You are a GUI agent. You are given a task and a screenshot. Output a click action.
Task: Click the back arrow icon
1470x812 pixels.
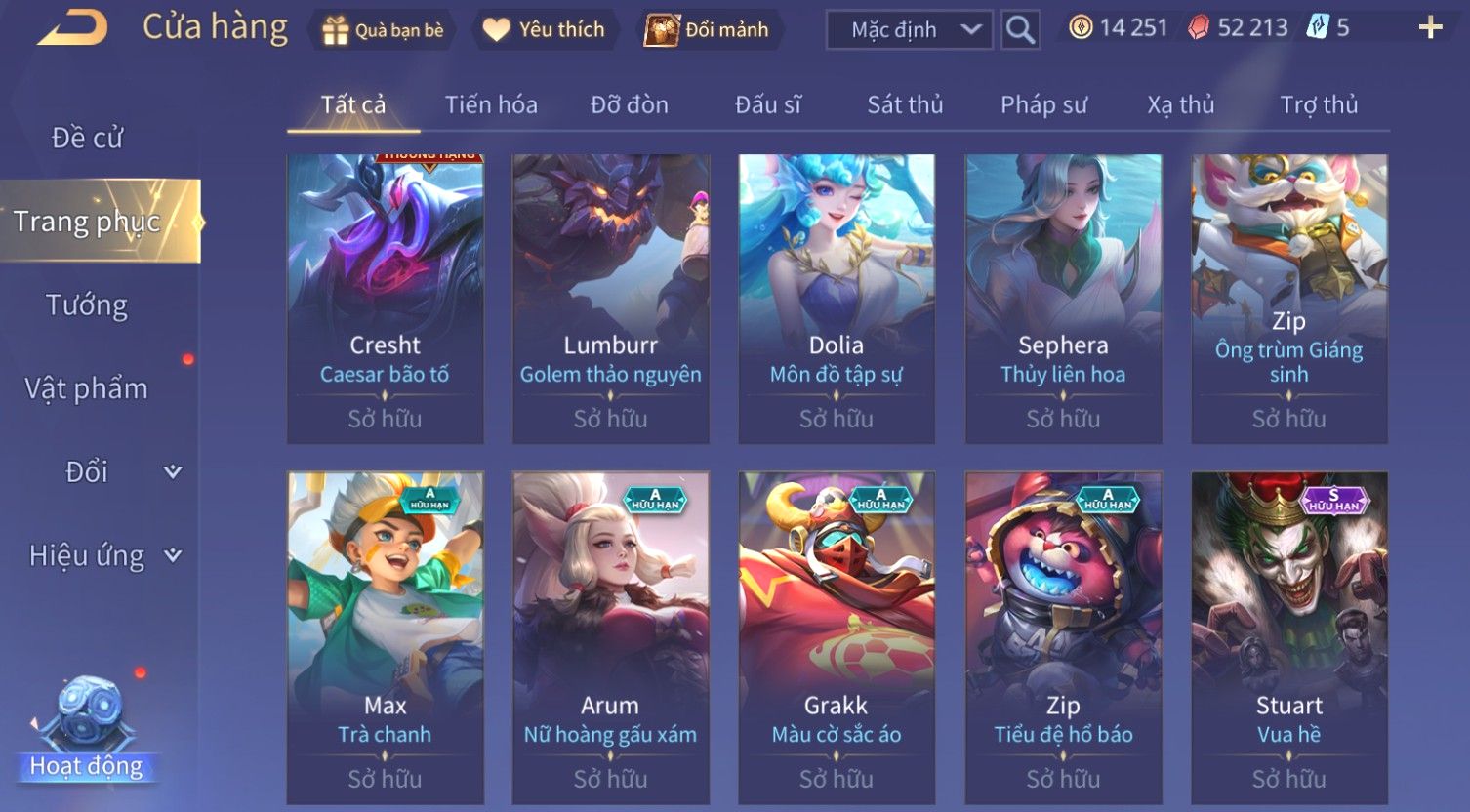point(72,28)
